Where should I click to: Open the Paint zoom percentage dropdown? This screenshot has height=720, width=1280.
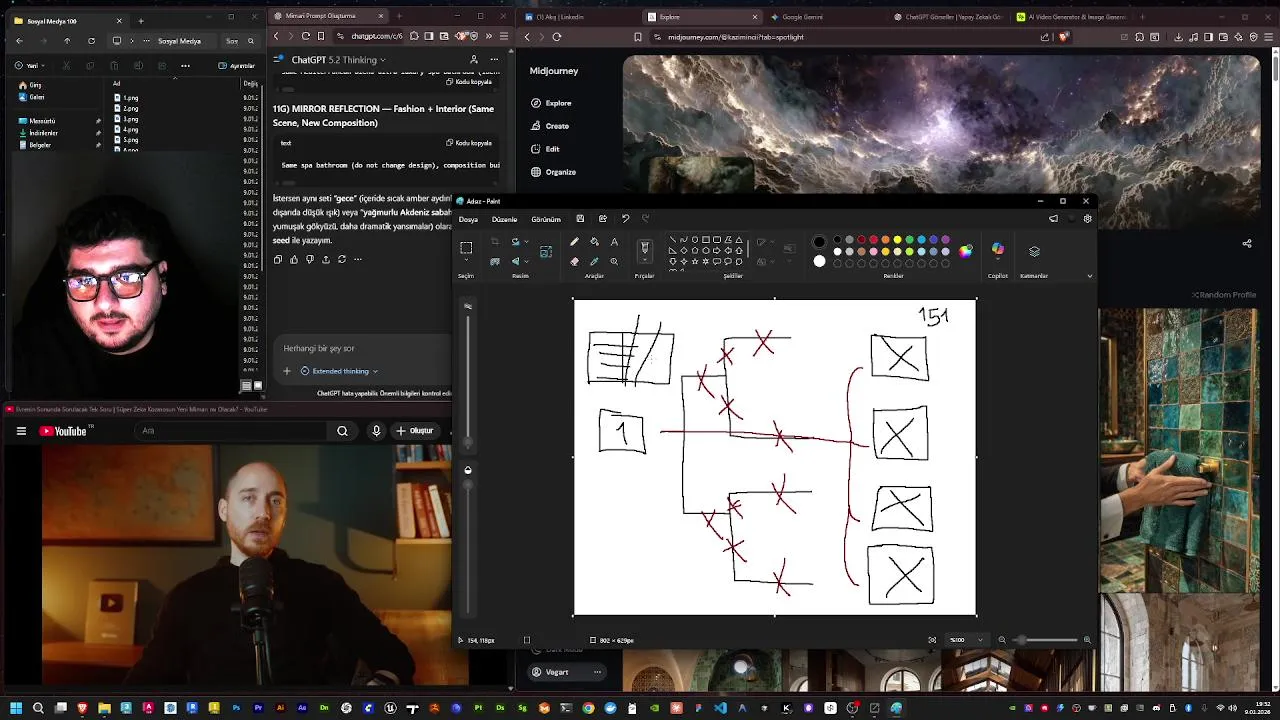click(x=979, y=640)
